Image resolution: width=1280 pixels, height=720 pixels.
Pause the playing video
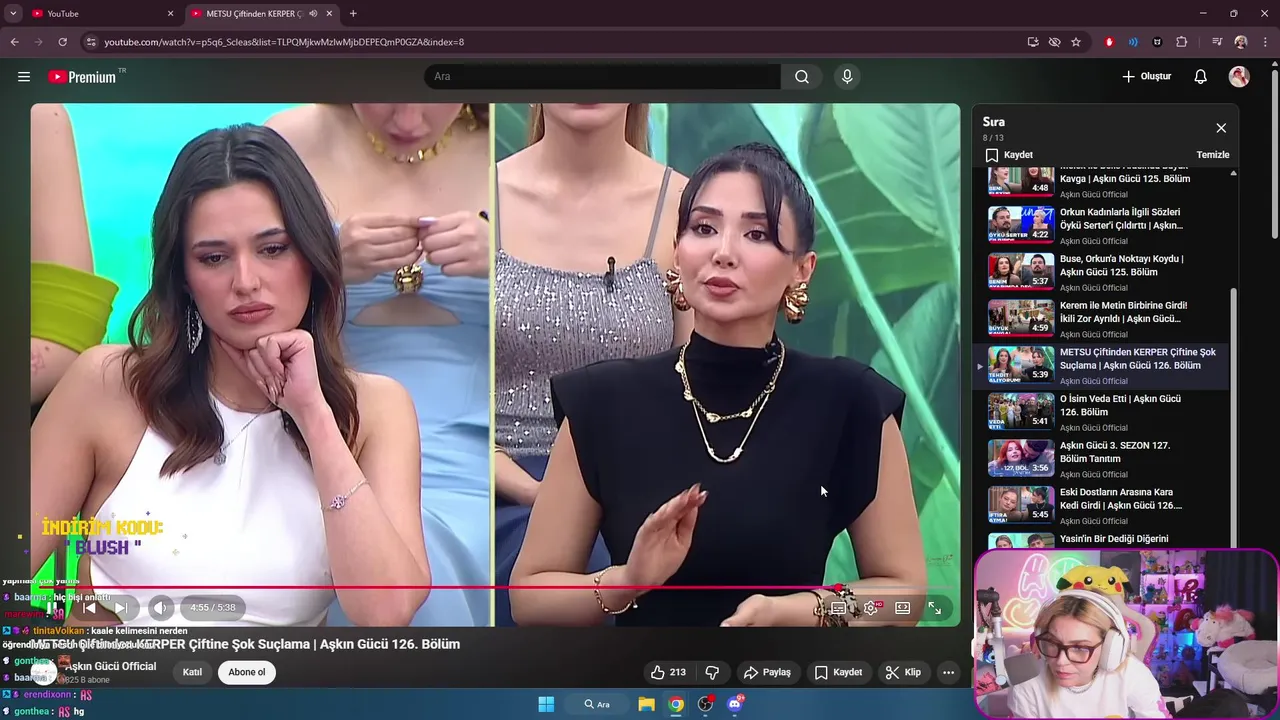click(x=52, y=608)
